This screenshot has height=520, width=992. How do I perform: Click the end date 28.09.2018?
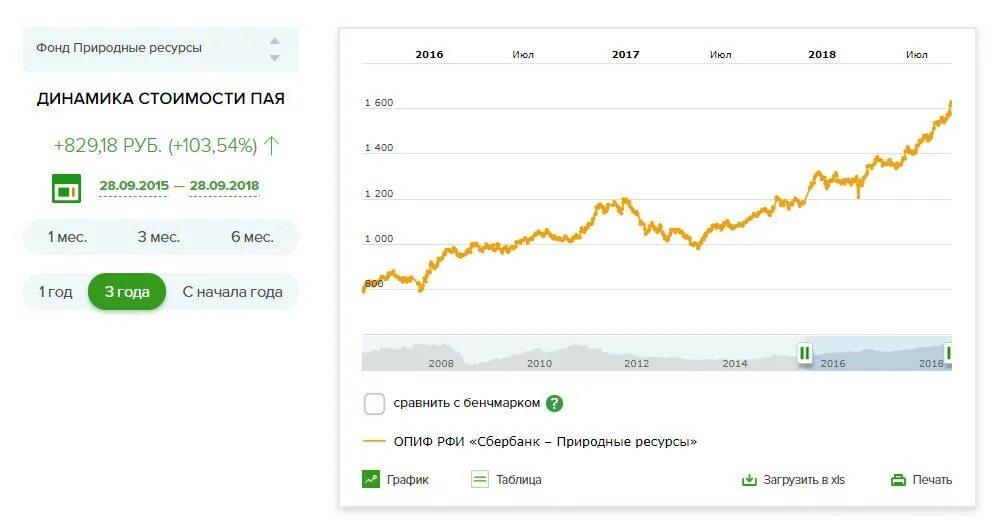click(x=224, y=185)
